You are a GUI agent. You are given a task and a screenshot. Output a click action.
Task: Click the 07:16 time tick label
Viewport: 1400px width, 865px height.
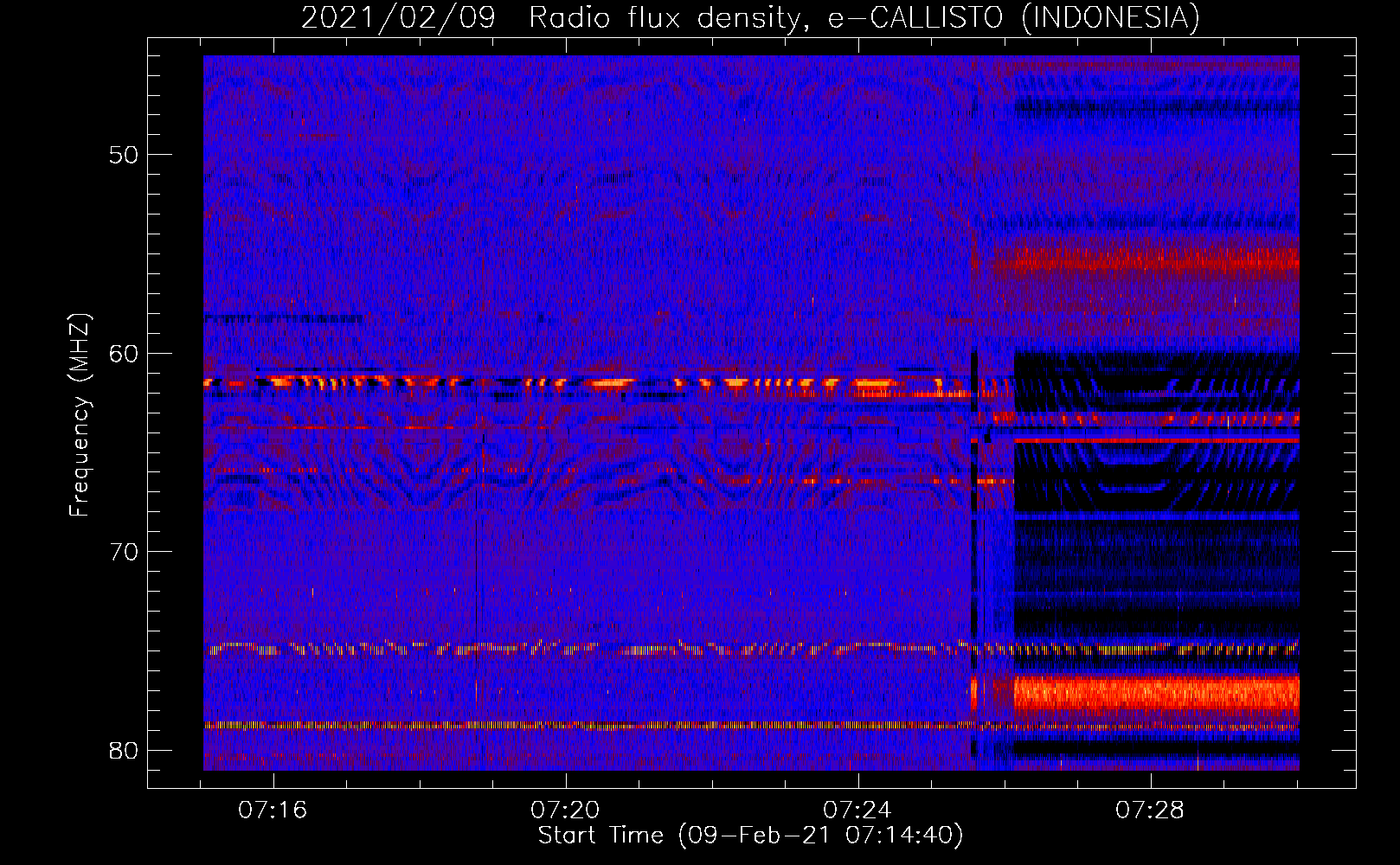tap(273, 811)
